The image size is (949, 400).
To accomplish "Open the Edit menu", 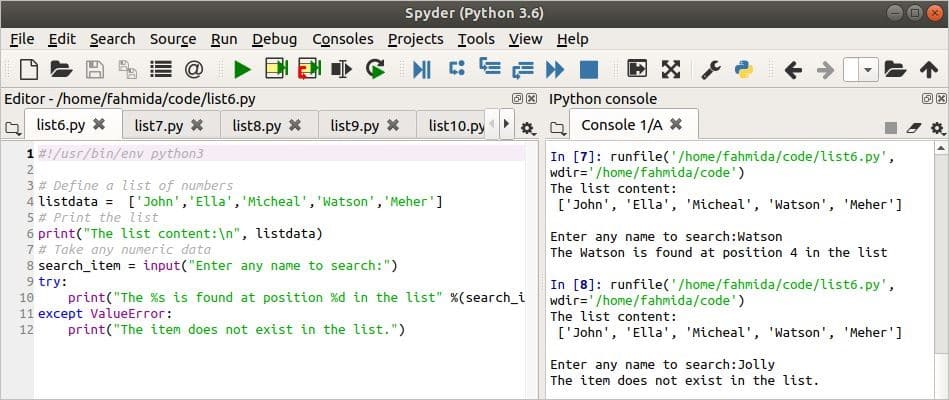I will coord(62,39).
